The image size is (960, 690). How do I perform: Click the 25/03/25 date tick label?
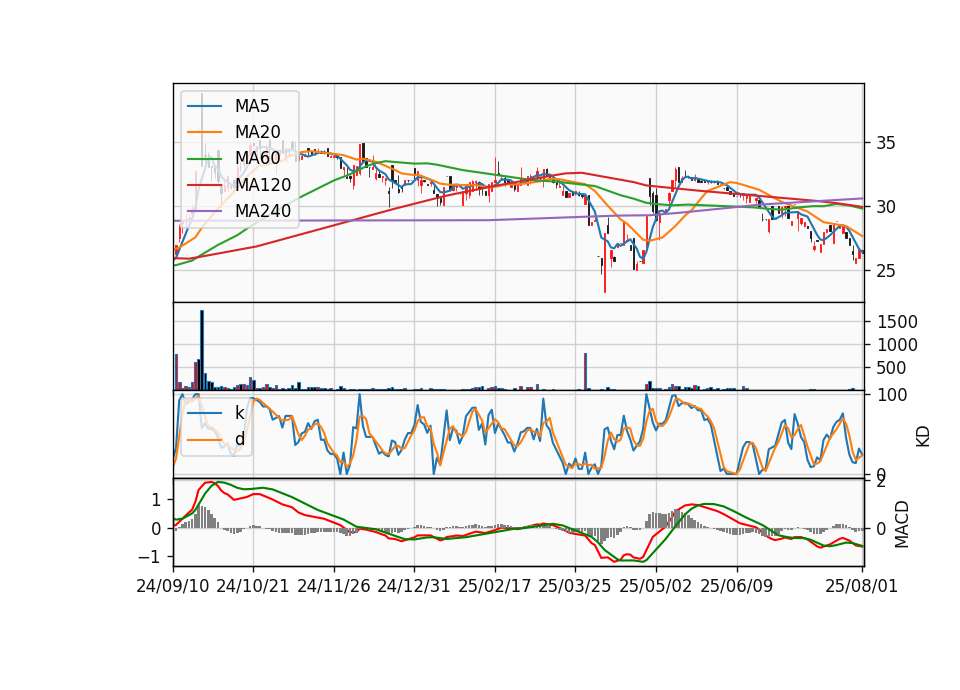click(x=575, y=586)
